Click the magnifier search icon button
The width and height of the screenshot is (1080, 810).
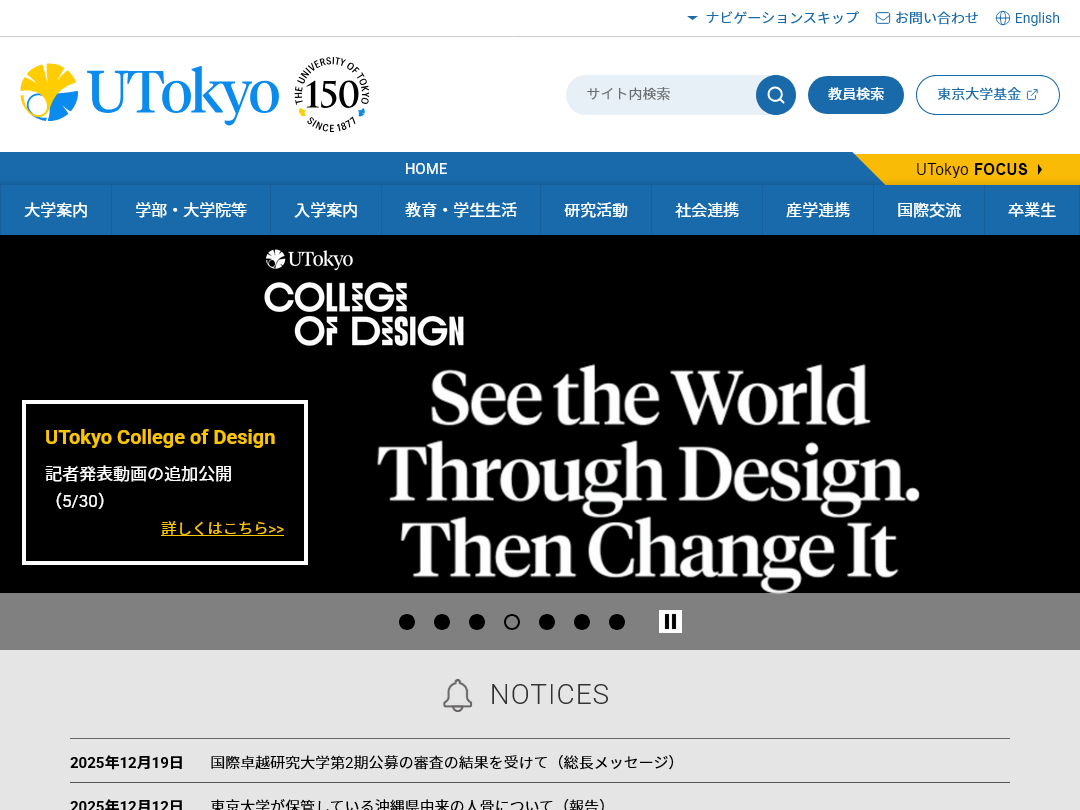coord(775,95)
